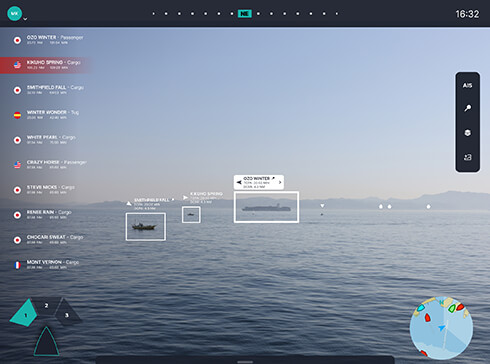The height and width of the screenshot is (364, 490).
Task: Expand the dropdown chevron beside MK avatar
Action: (x=25, y=19)
